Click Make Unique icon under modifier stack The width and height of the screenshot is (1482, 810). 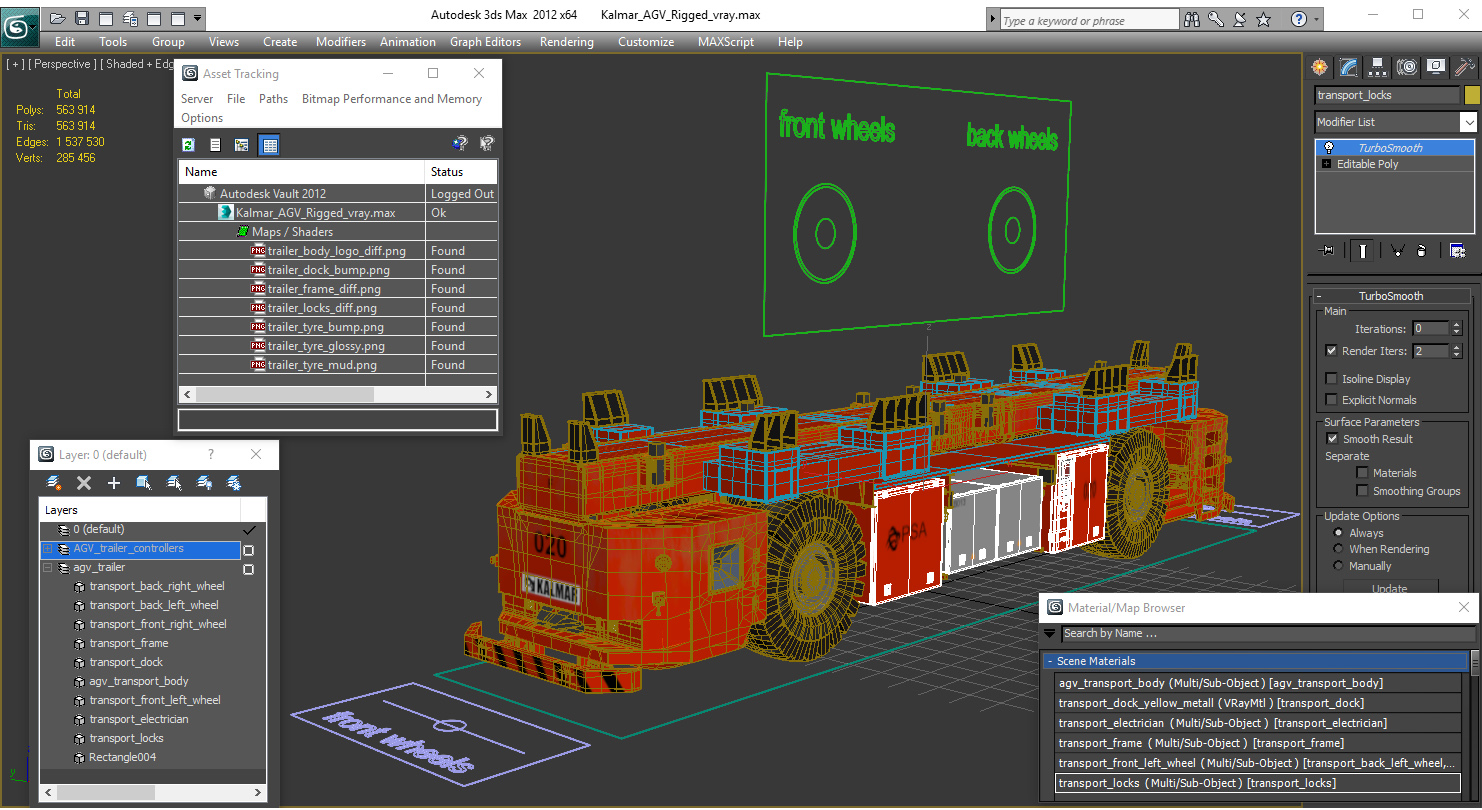[x=1397, y=251]
